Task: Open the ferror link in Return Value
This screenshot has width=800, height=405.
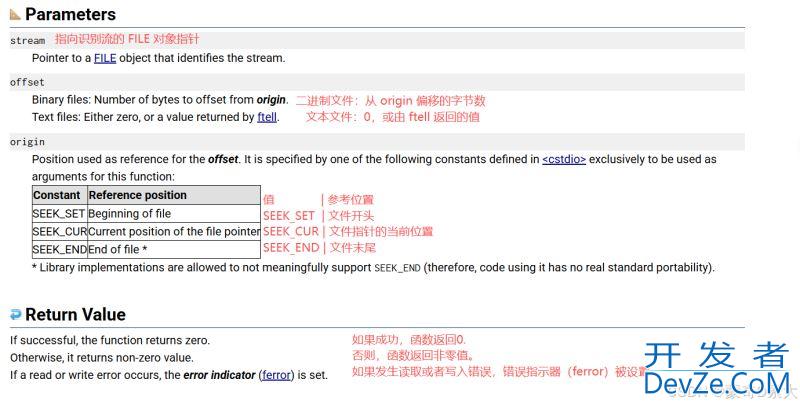Action: (x=276, y=375)
